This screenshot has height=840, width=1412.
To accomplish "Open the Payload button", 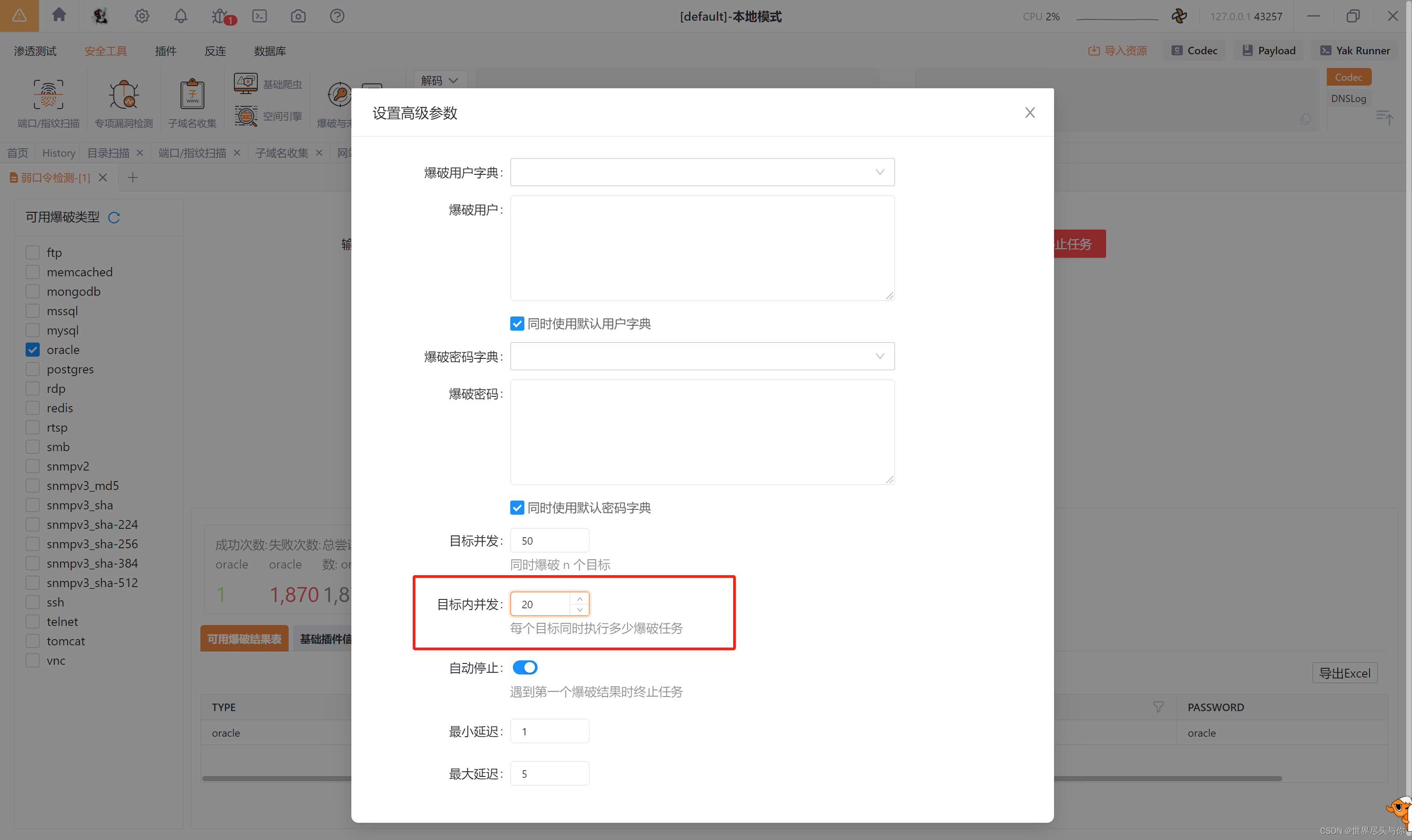I will click(1268, 50).
